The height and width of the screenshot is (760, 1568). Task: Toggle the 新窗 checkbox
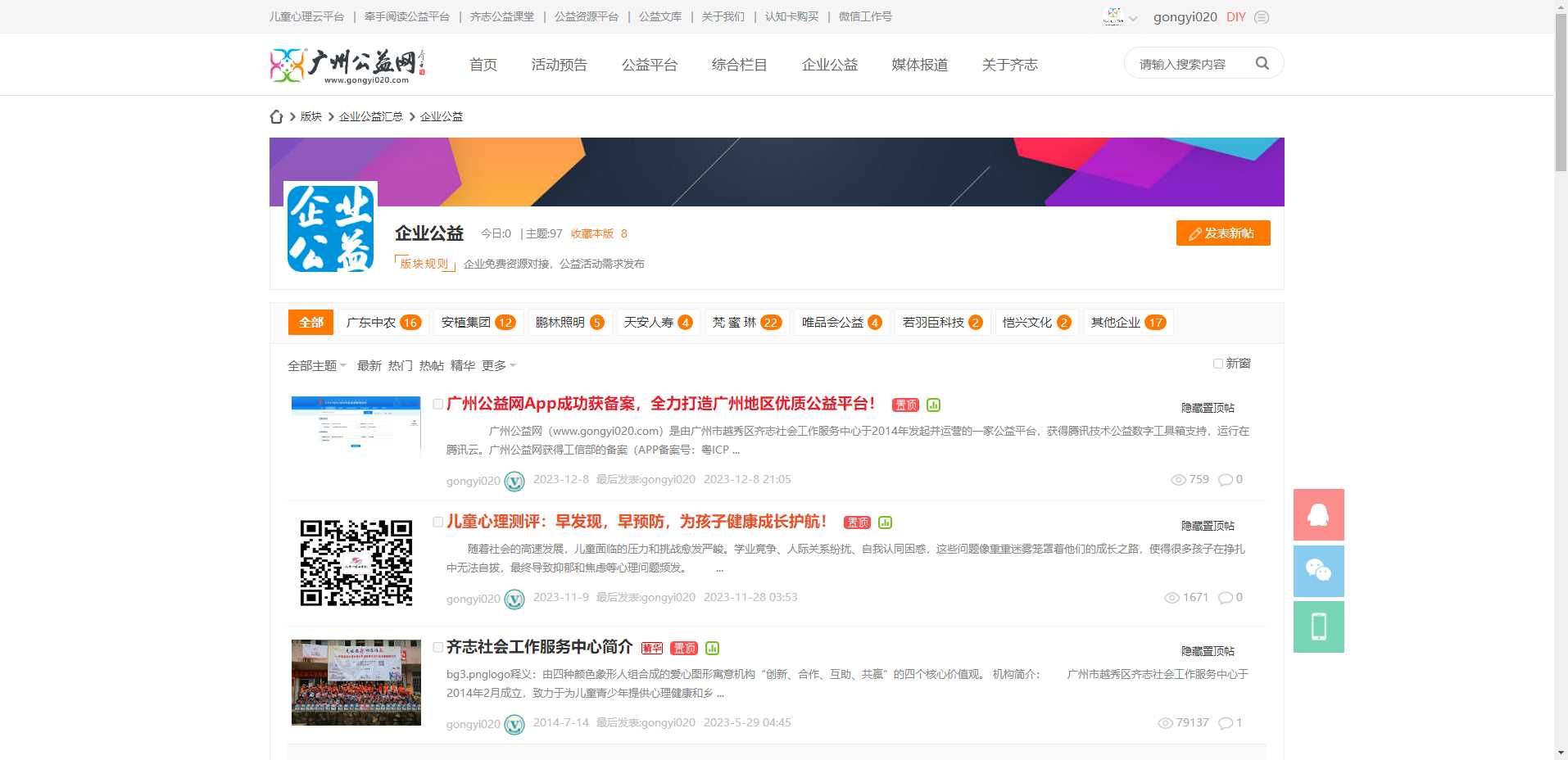(x=1218, y=364)
